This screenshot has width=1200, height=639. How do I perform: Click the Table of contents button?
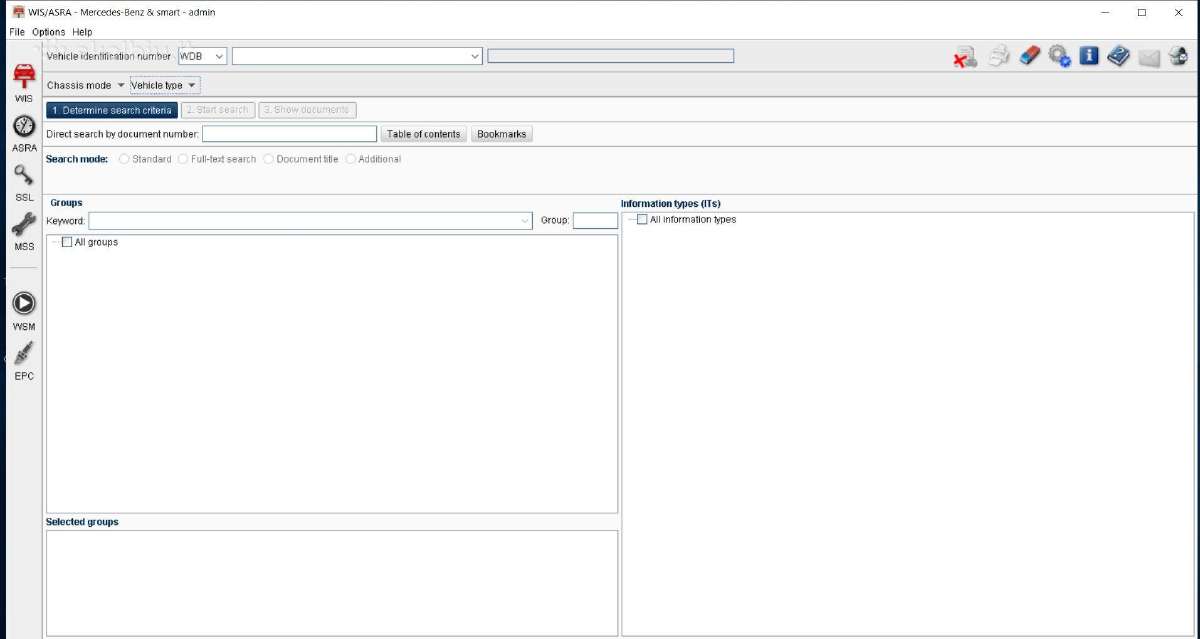424,134
